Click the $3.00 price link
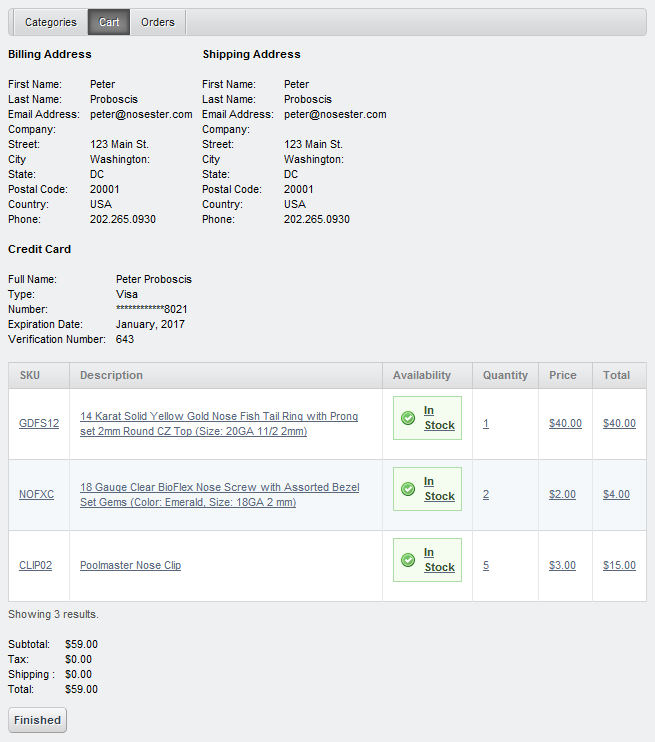This screenshot has width=655, height=742. point(562,565)
